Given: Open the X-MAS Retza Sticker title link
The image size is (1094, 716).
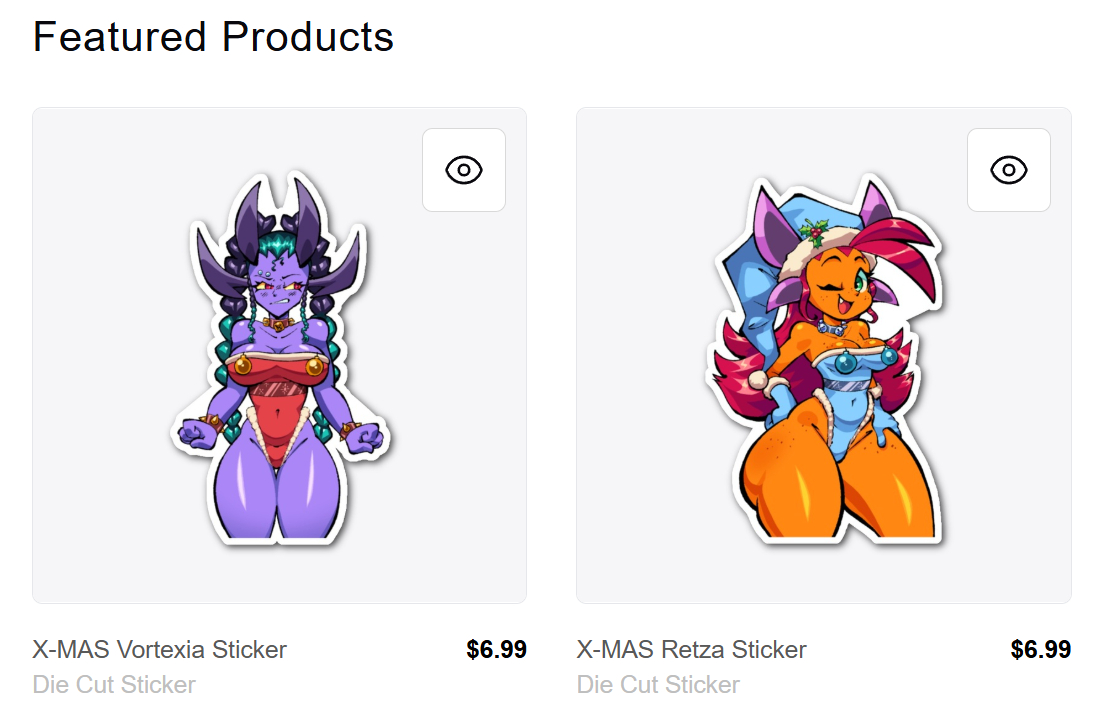Looking at the screenshot, I should pyautogui.click(x=691, y=650).
